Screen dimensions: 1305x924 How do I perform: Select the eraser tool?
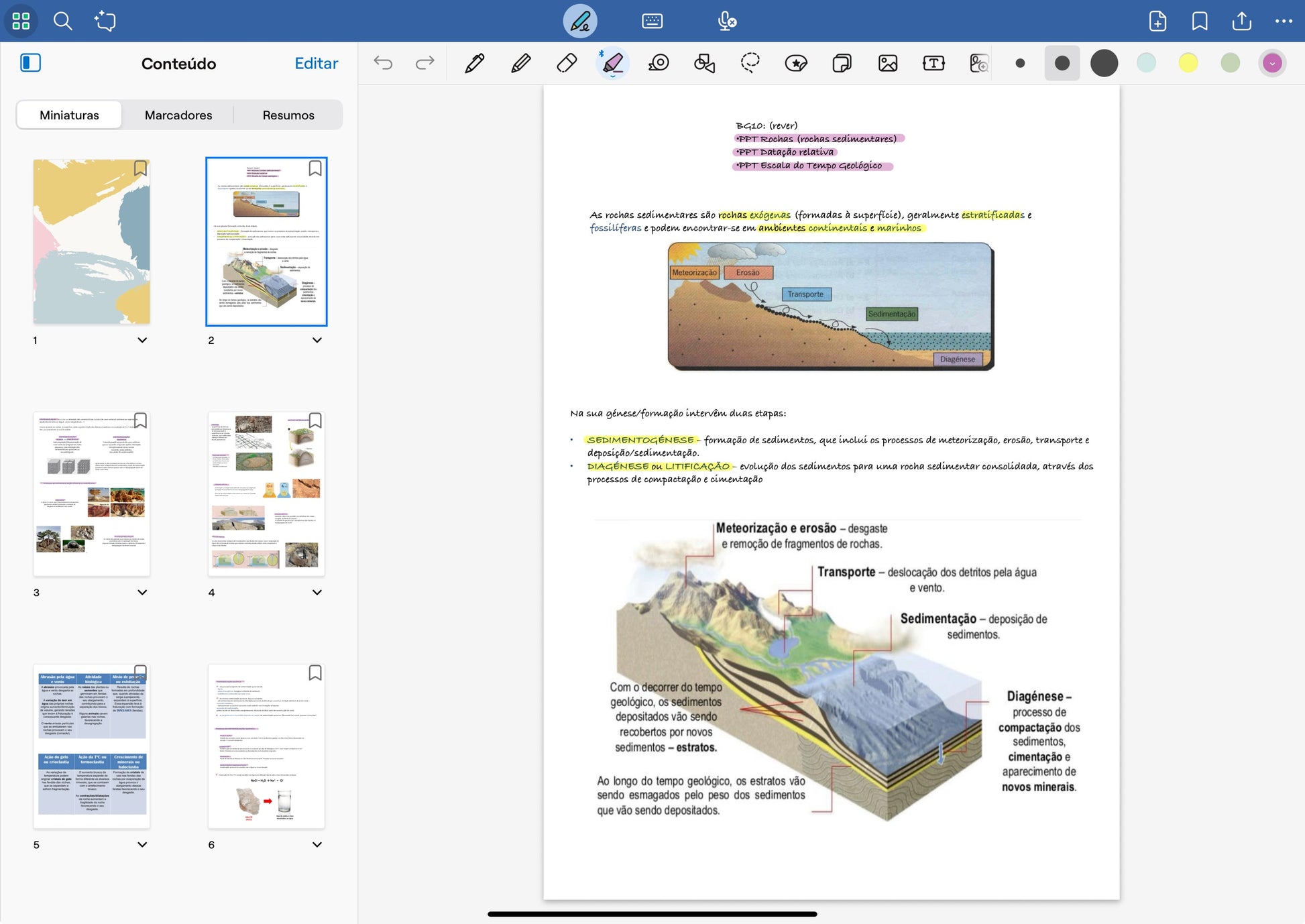click(x=567, y=64)
